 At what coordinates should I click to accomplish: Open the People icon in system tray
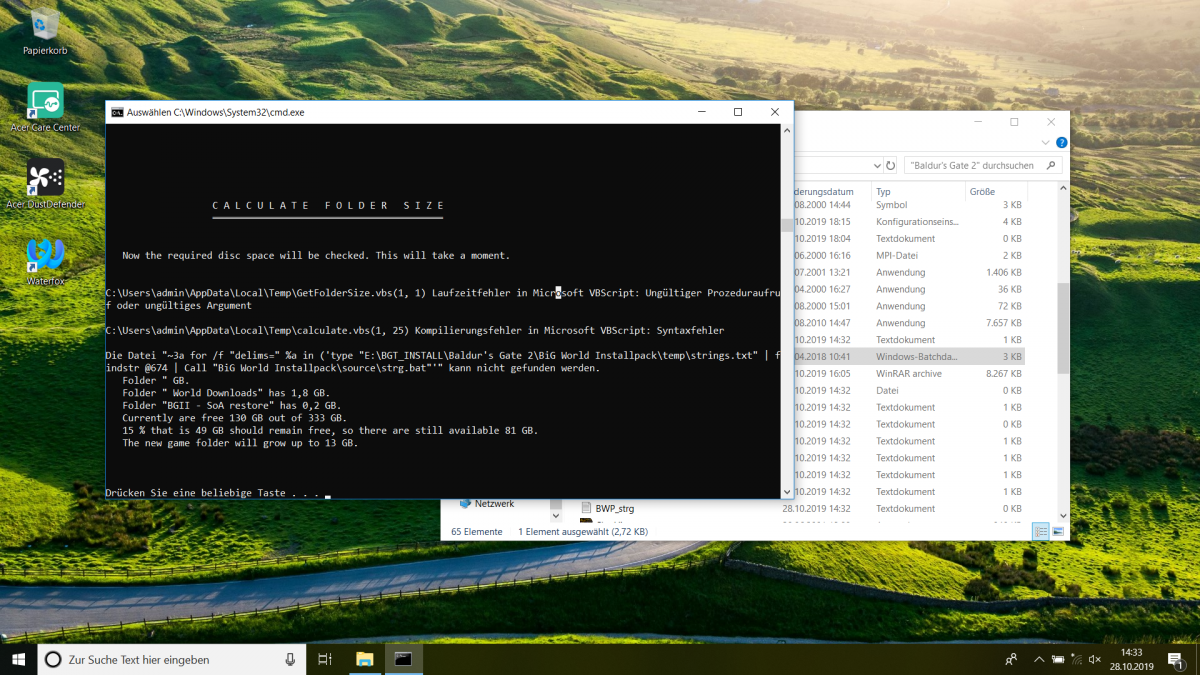[1011, 659]
